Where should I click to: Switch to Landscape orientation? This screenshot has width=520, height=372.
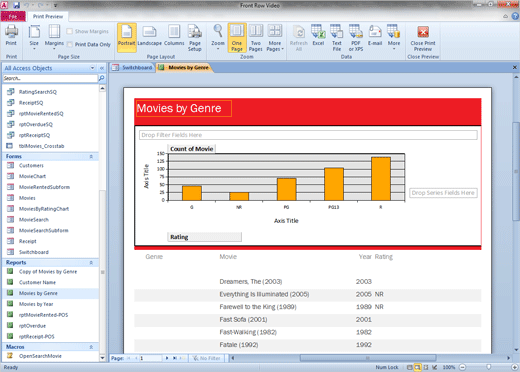pos(149,36)
